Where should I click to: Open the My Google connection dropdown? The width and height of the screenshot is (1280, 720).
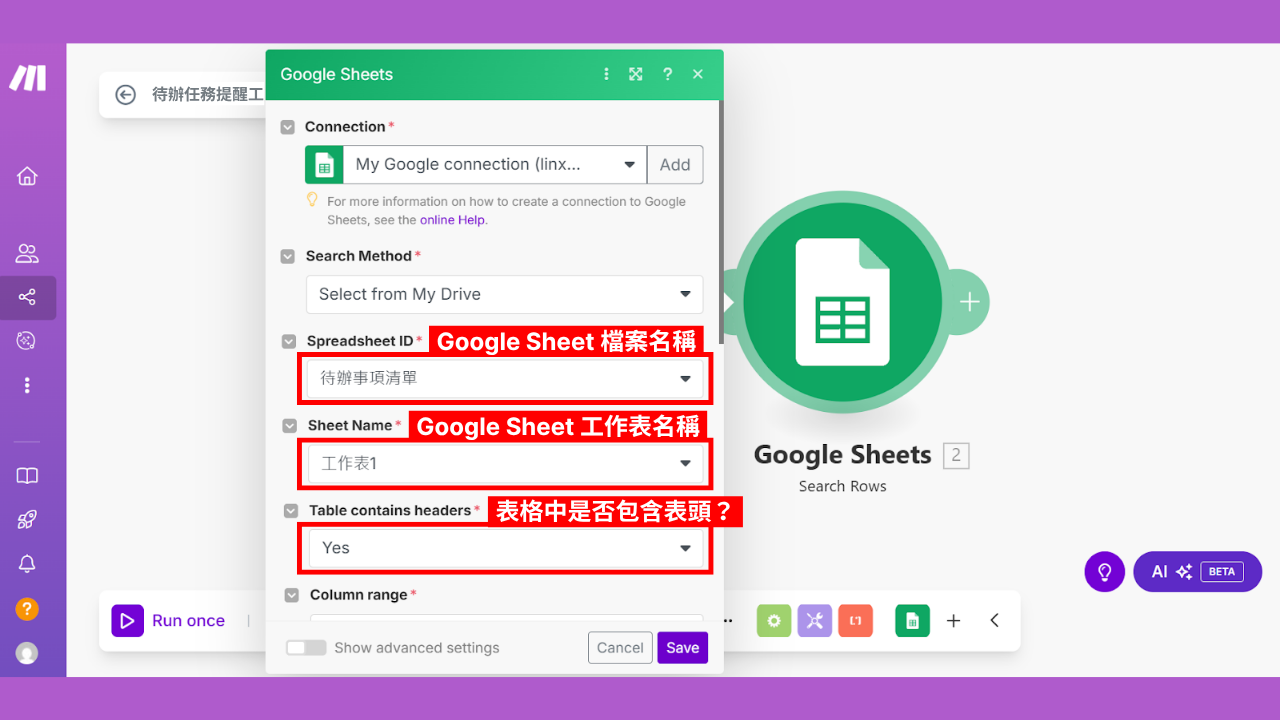click(495, 165)
